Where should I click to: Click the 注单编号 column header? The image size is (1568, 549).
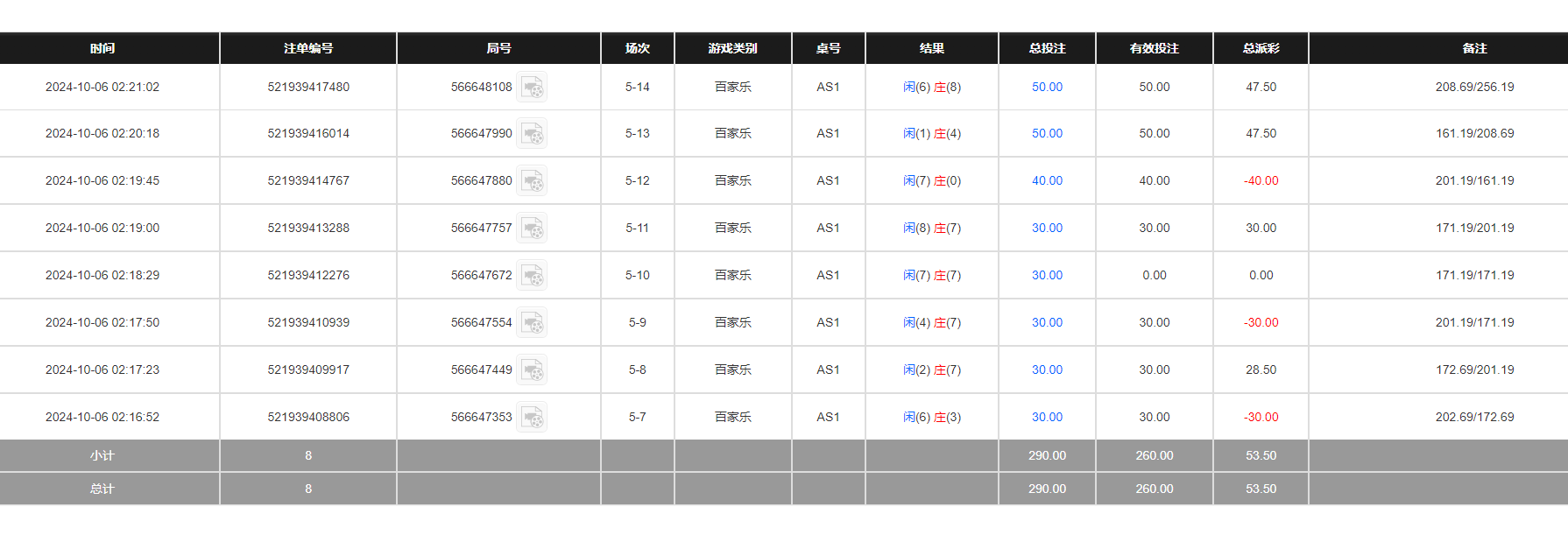(x=308, y=48)
